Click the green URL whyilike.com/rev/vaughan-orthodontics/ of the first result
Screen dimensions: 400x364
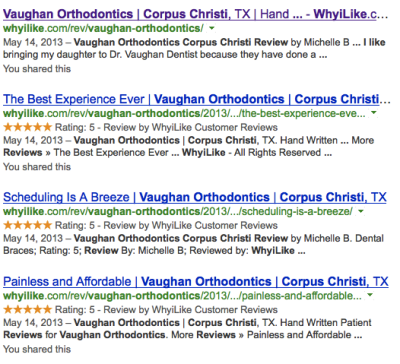(x=103, y=29)
